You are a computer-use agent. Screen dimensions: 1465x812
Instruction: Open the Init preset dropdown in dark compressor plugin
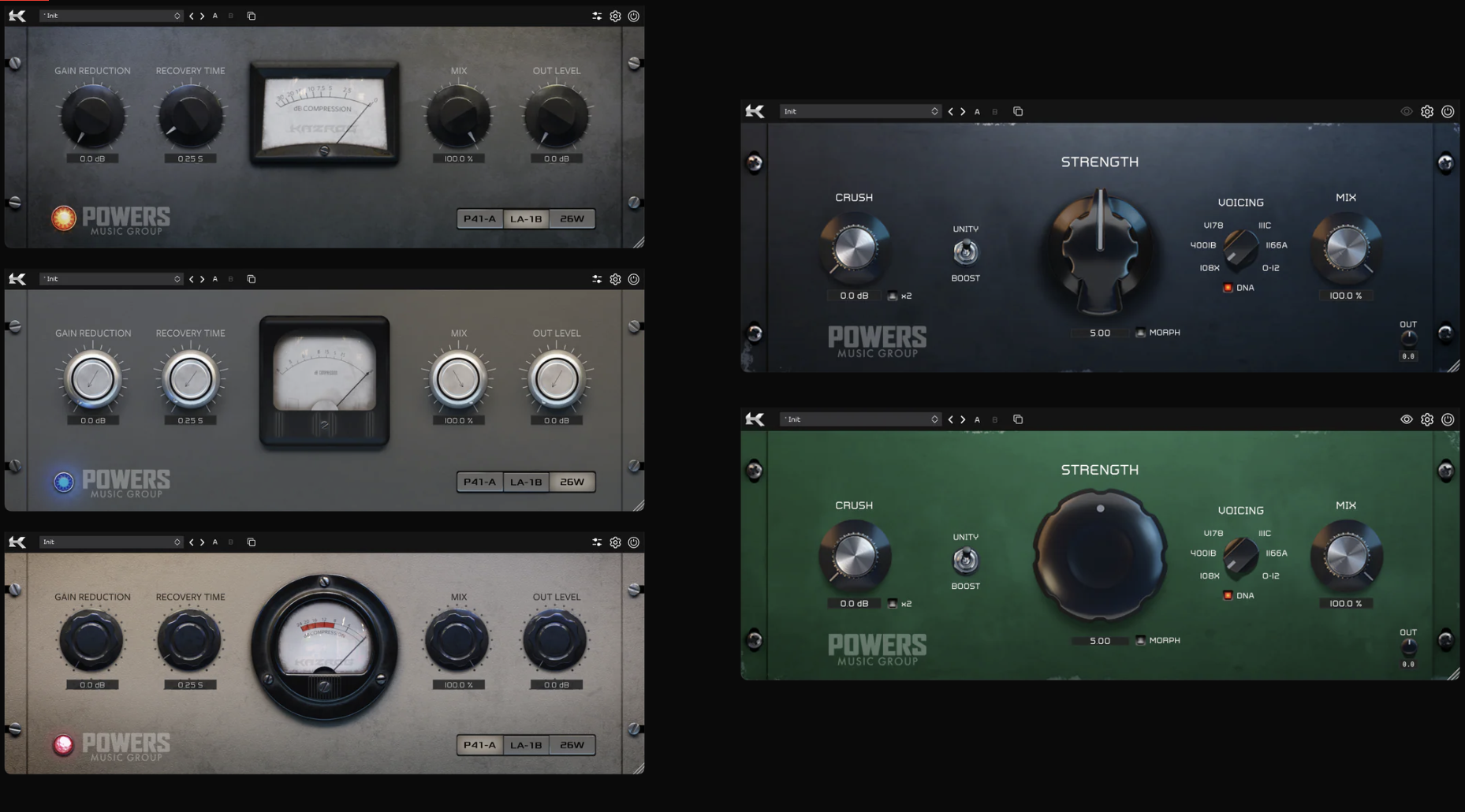coord(111,16)
